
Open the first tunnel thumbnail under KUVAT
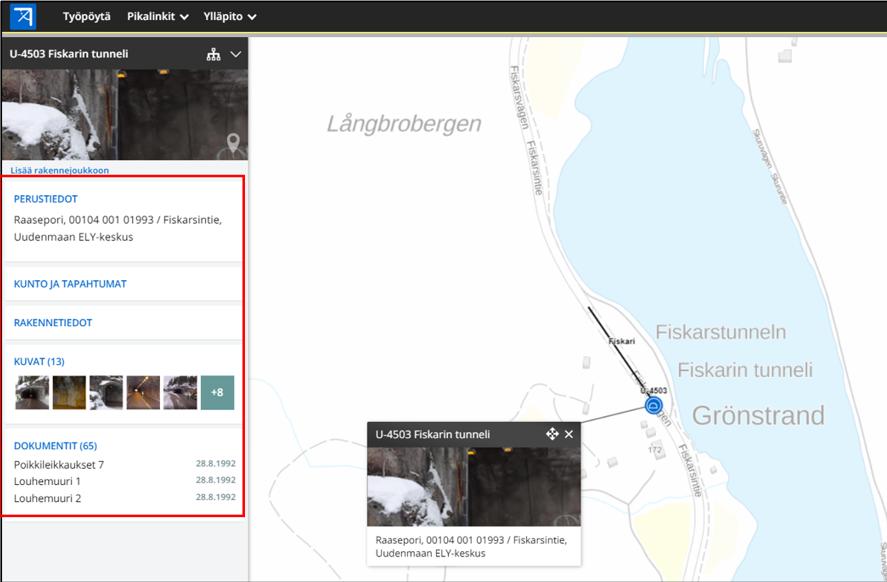click(32, 393)
